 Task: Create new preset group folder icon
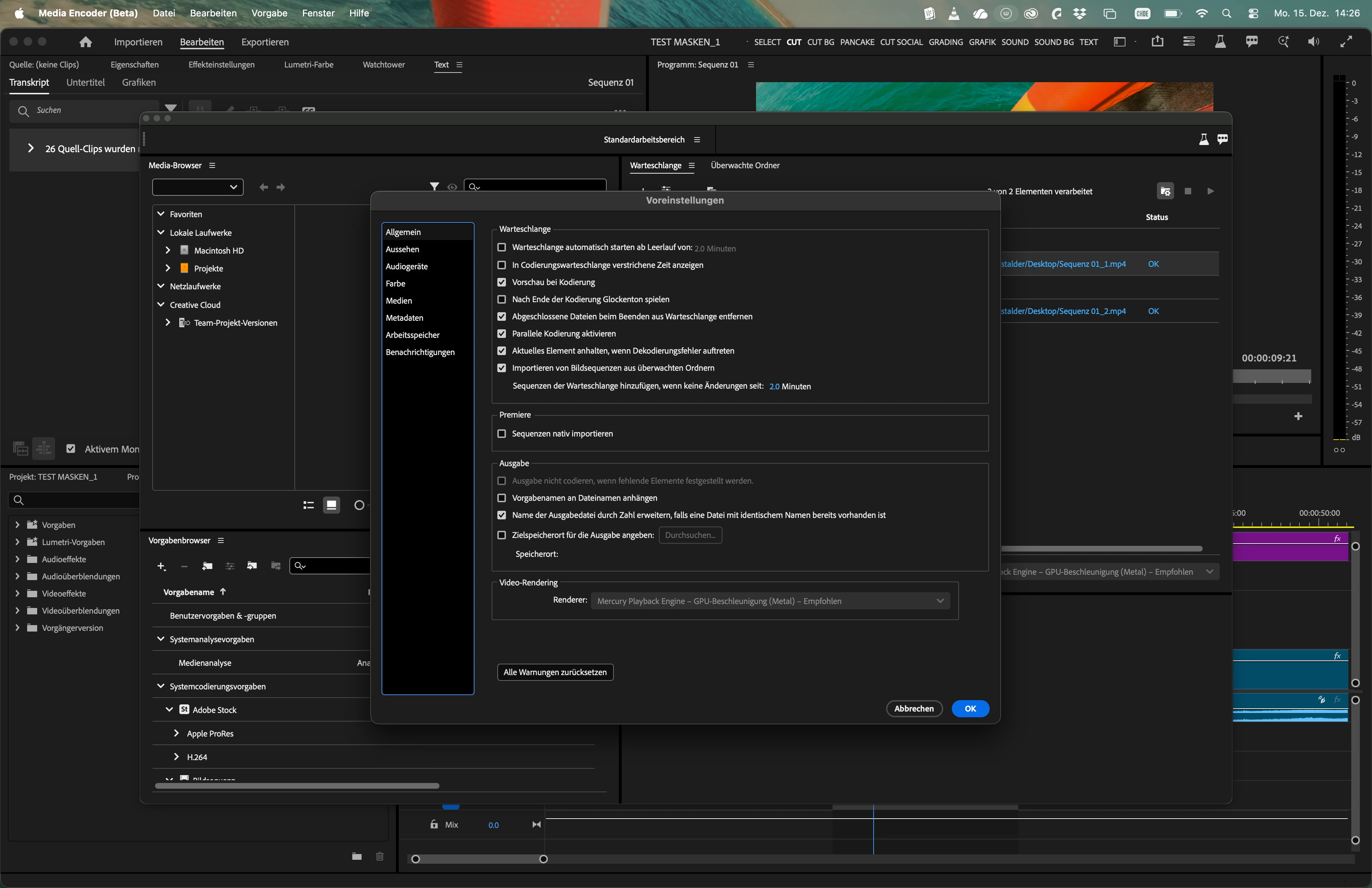pyautogui.click(x=208, y=567)
